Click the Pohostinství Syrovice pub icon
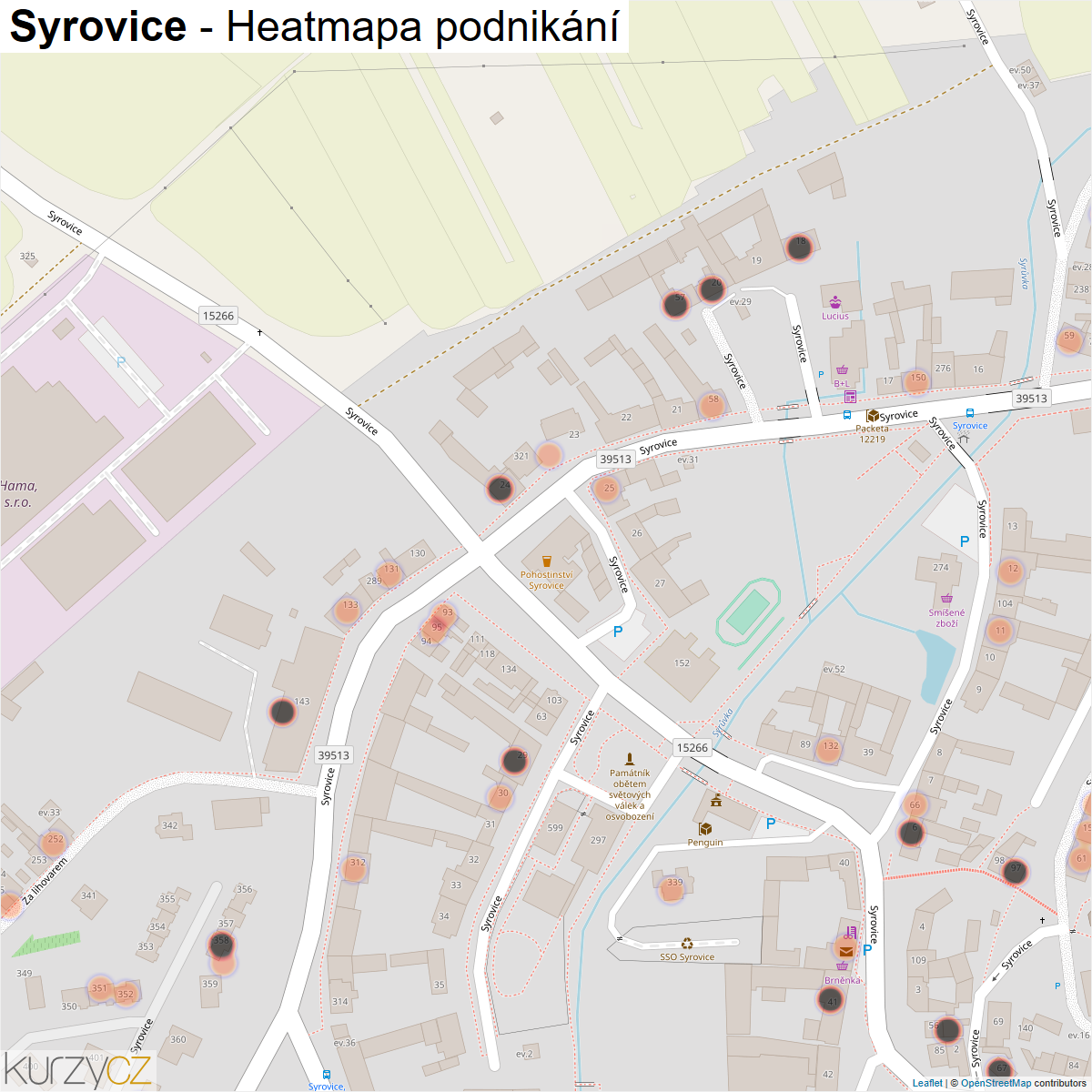Screen dimensions: 1092x1092 [546, 561]
